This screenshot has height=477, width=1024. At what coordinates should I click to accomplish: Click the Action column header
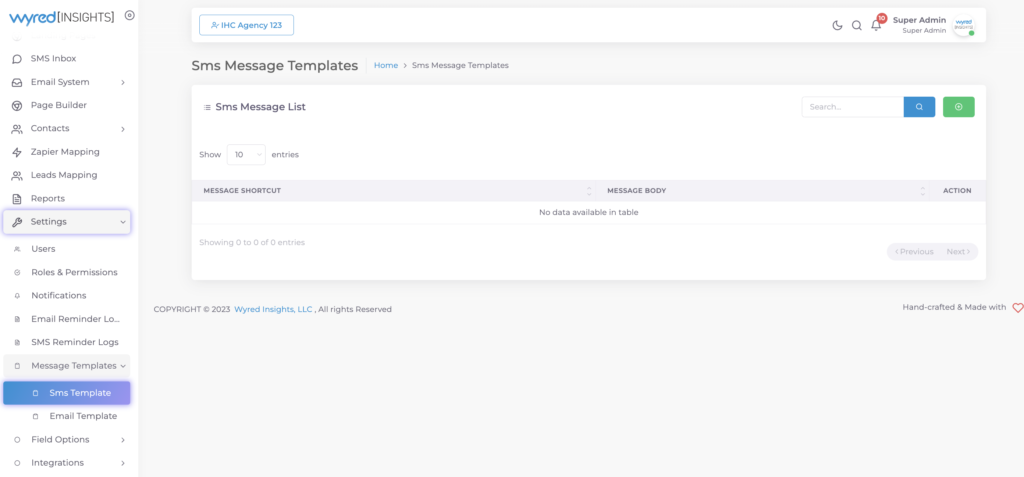point(957,191)
